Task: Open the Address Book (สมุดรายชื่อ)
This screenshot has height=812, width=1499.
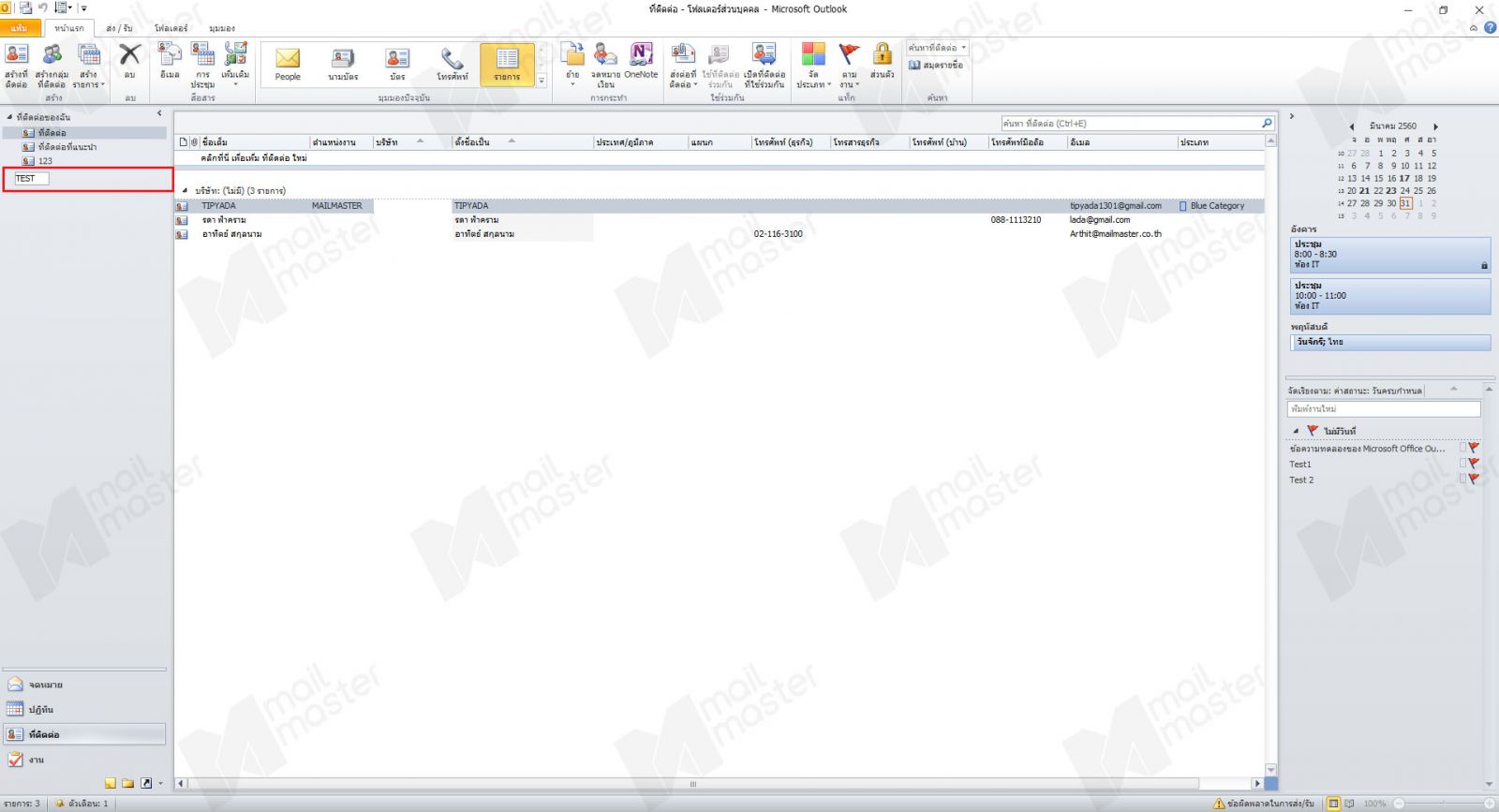Action: [x=936, y=65]
